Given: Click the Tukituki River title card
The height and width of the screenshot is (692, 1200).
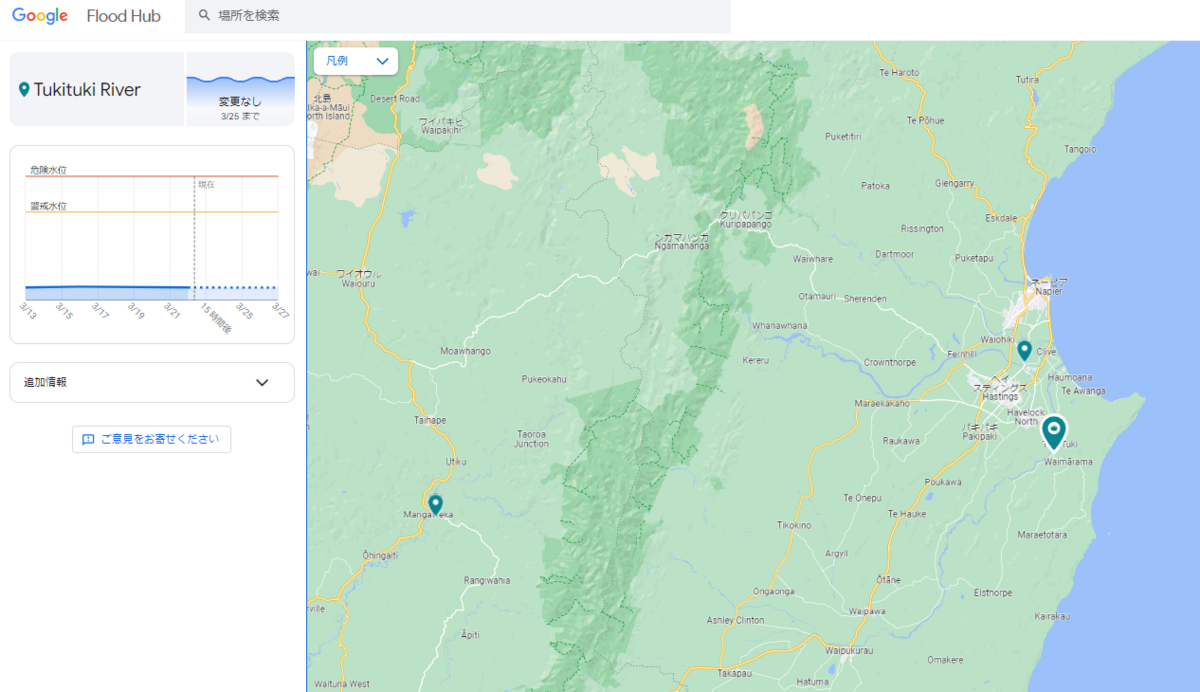Looking at the screenshot, I should [x=97, y=89].
